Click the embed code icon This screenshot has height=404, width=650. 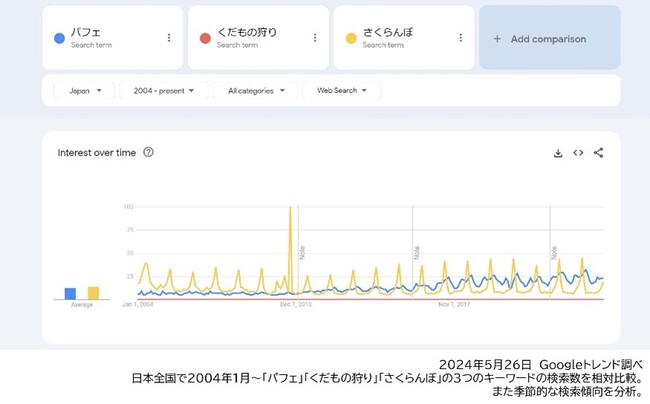[x=578, y=152]
